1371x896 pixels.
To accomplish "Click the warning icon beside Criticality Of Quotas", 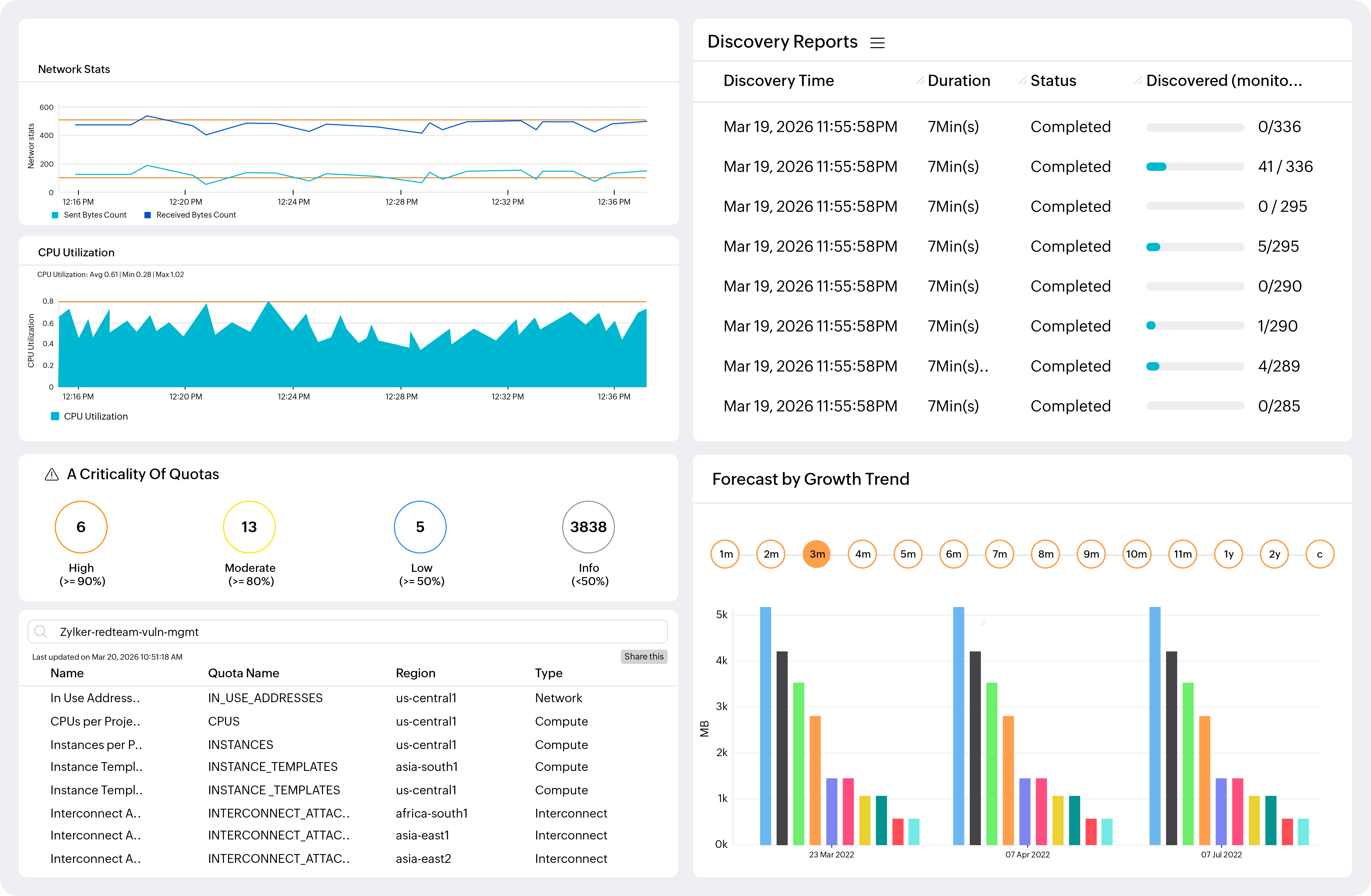I will (x=52, y=474).
